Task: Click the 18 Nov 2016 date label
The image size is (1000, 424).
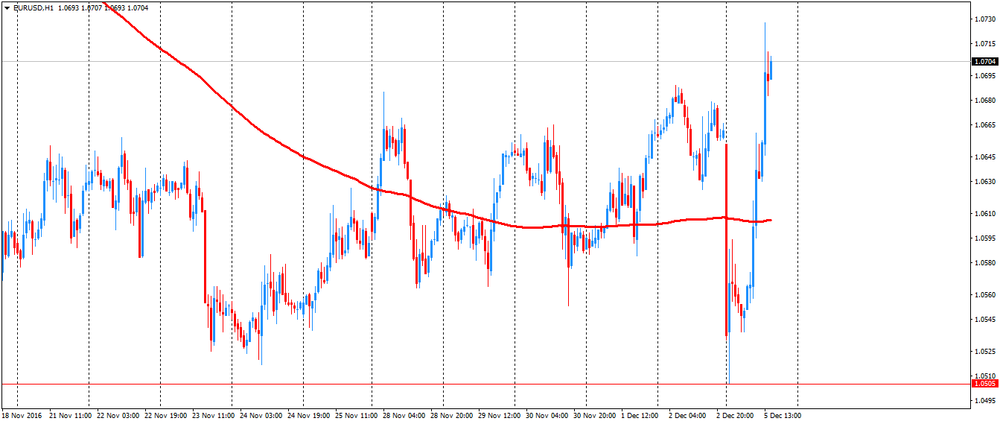Action: (24, 415)
